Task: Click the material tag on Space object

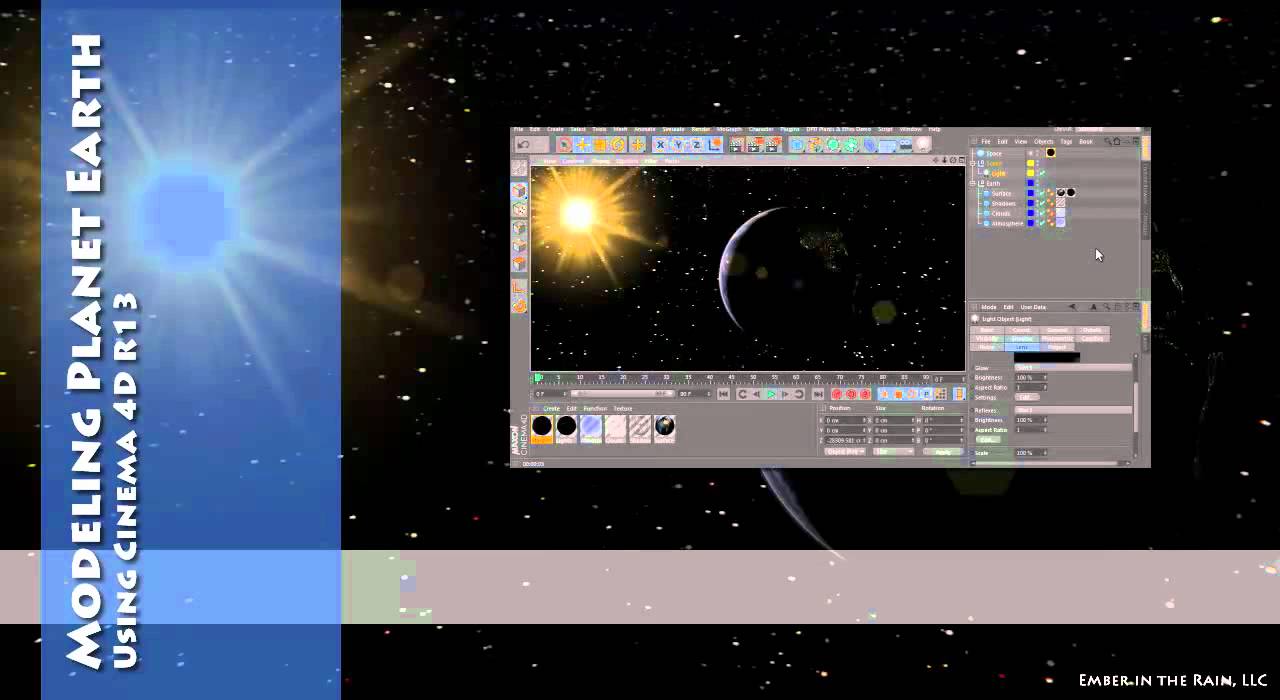Action: 1051,152
